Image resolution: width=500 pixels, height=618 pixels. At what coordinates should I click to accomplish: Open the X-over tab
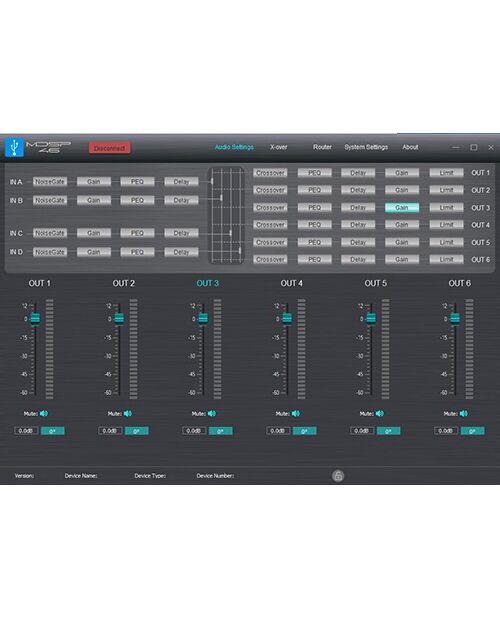[279, 147]
